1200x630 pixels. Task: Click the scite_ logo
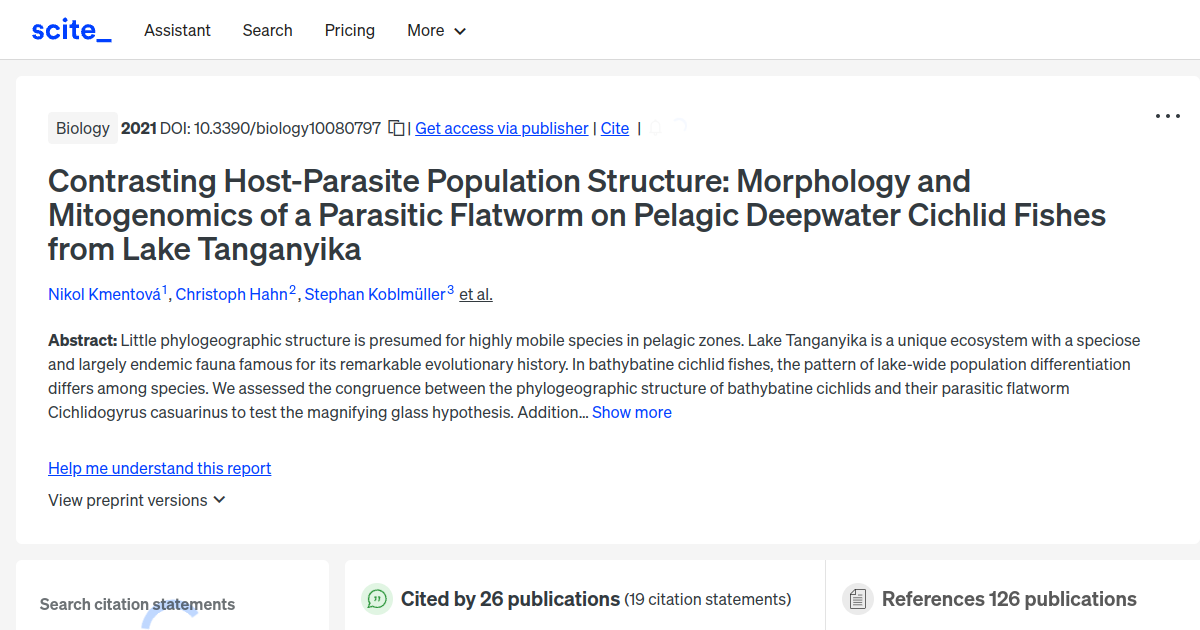click(70, 29)
